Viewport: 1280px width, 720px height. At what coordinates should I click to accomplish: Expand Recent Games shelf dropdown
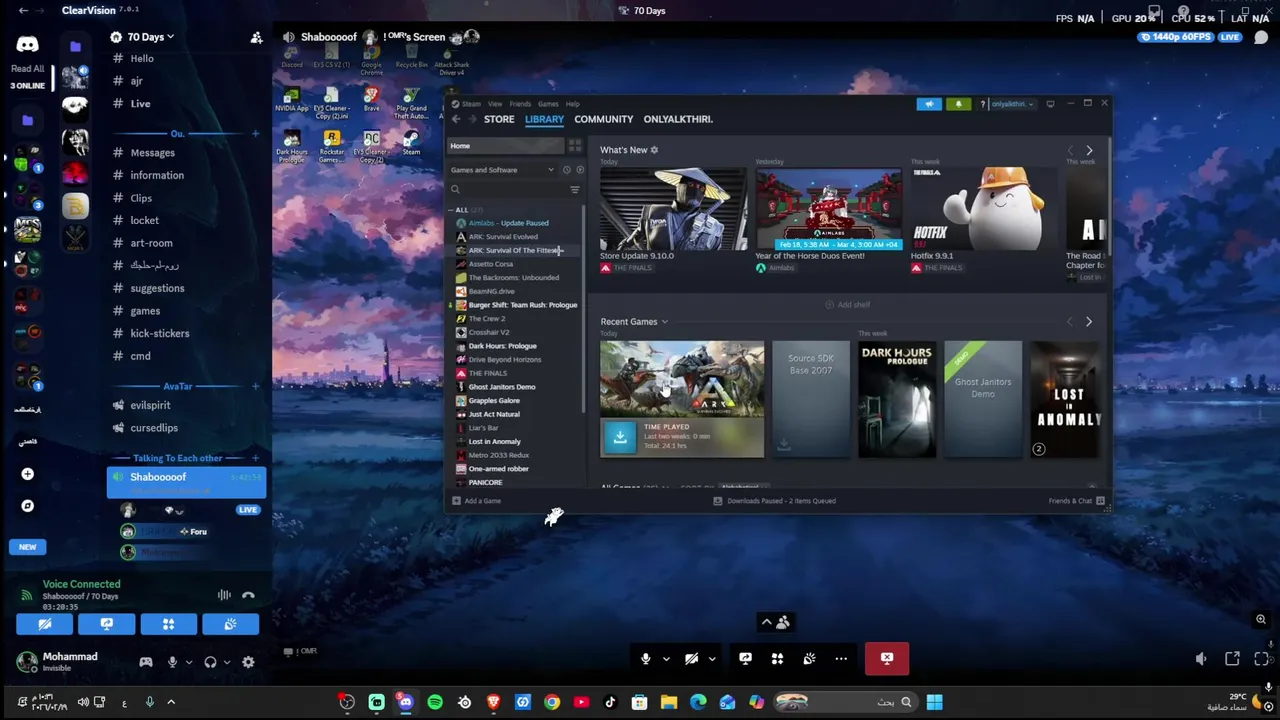[x=664, y=322]
